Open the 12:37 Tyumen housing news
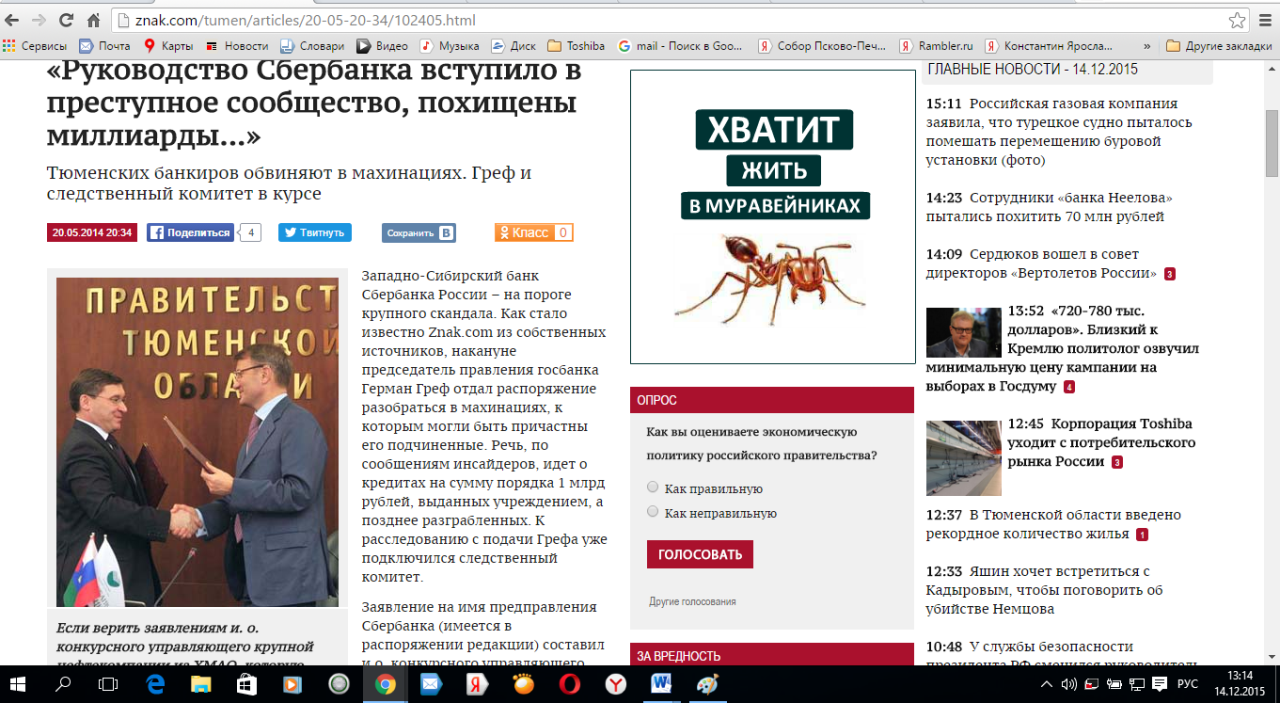Viewport: 1280px width, 703px height. (1053, 525)
